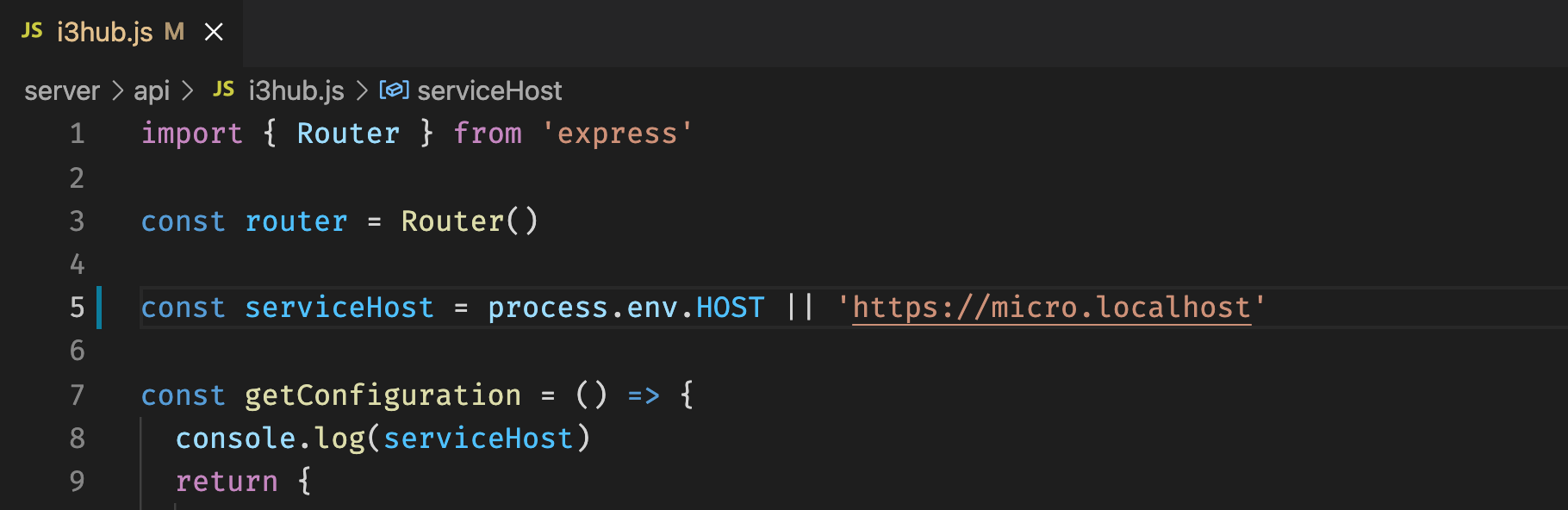Click the Router() call on line 3
1568x510 pixels.
469,221
